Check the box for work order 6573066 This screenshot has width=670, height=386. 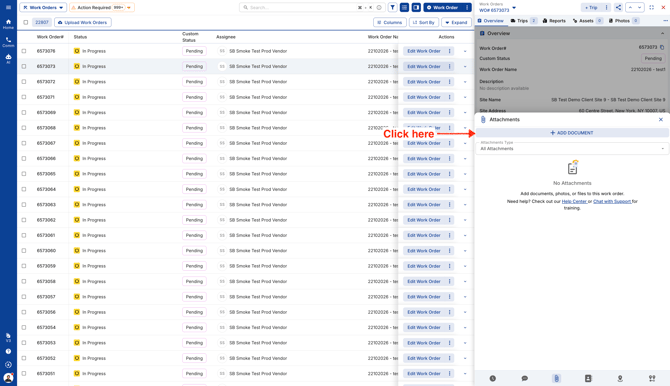coord(24,159)
